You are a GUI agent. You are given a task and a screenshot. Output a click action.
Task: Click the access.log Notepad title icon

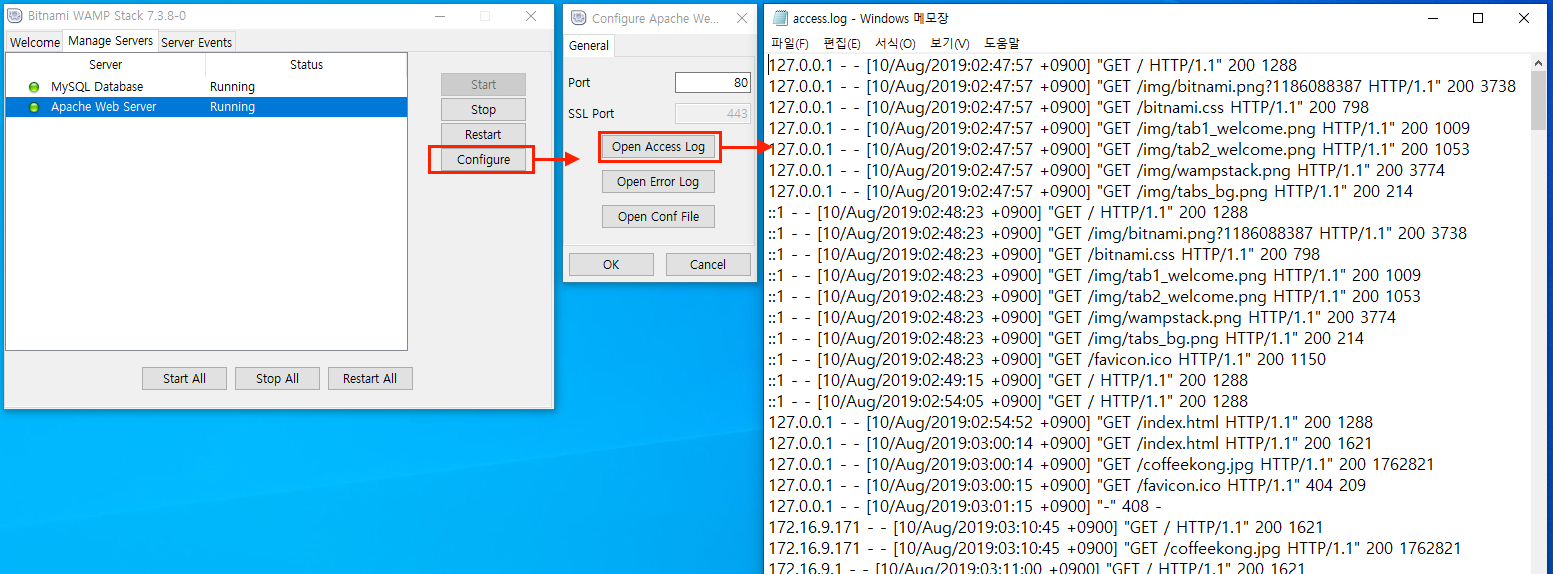pos(779,18)
